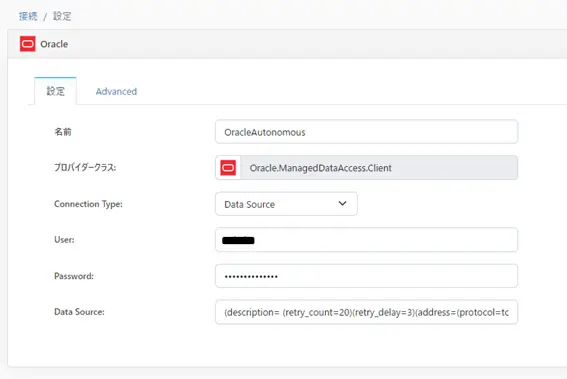The width and height of the screenshot is (567, 379).
Task: Click the User label
Action: (x=64, y=240)
